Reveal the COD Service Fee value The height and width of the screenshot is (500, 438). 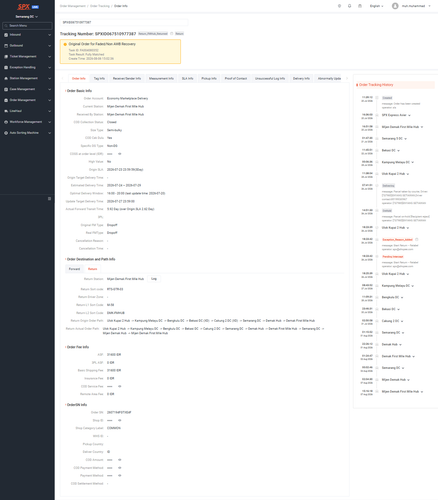[x=119, y=386]
